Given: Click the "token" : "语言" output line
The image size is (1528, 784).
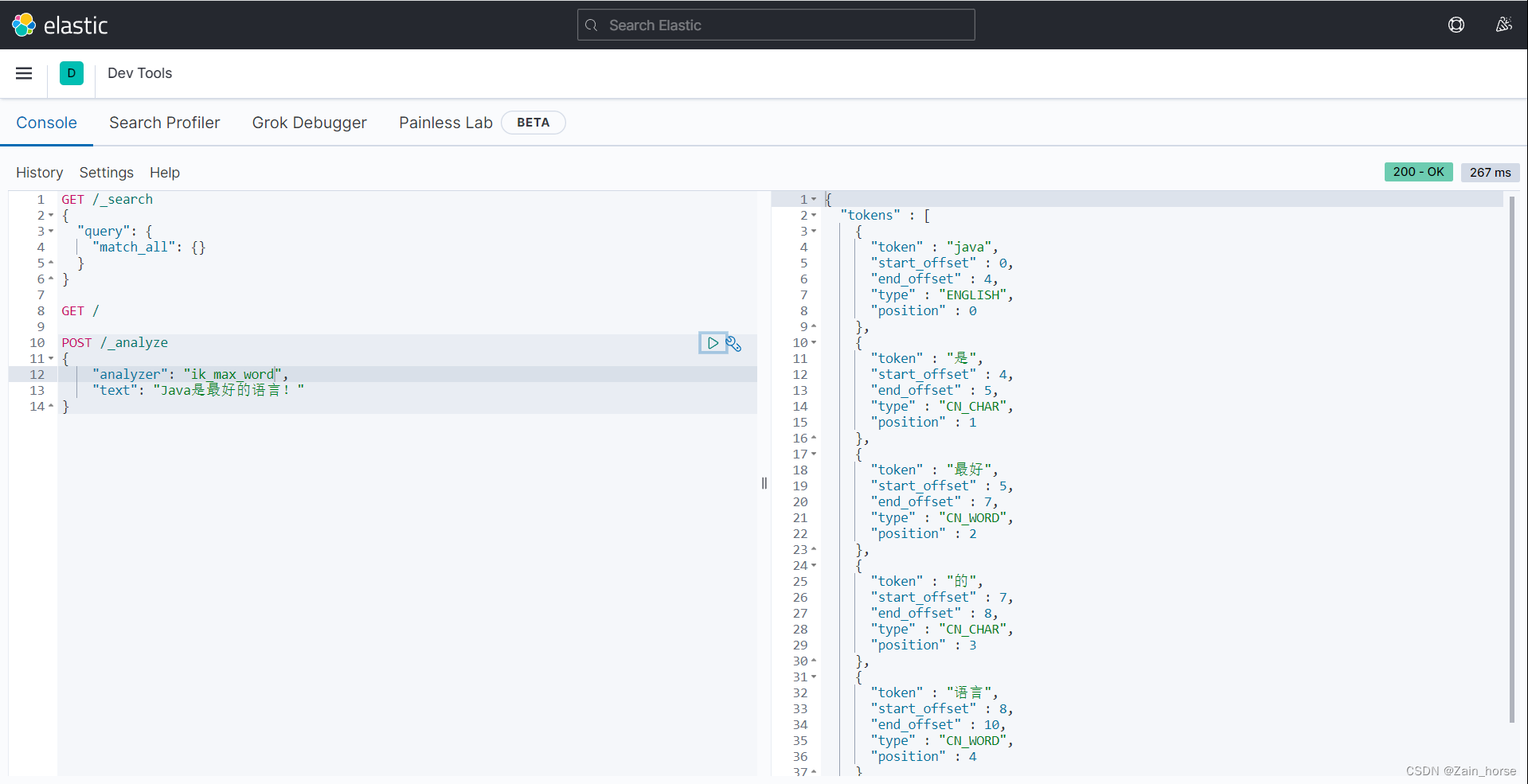Looking at the screenshot, I should (934, 693).
